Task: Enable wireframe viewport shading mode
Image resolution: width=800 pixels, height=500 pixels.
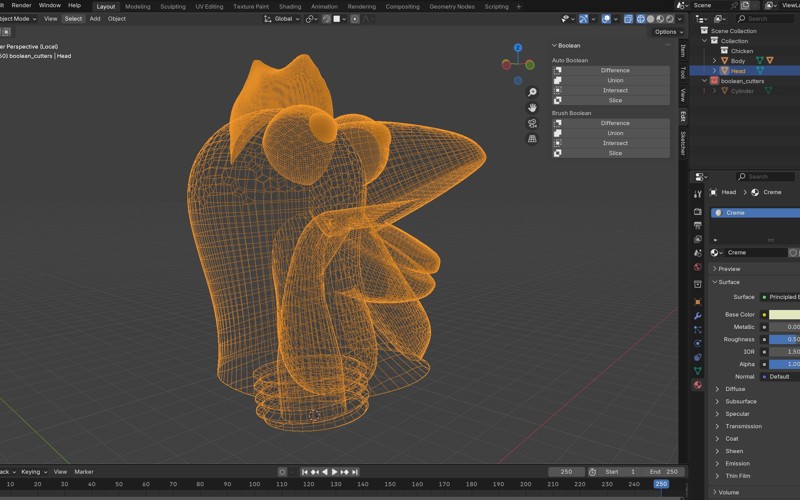Action: click(641, 19)
